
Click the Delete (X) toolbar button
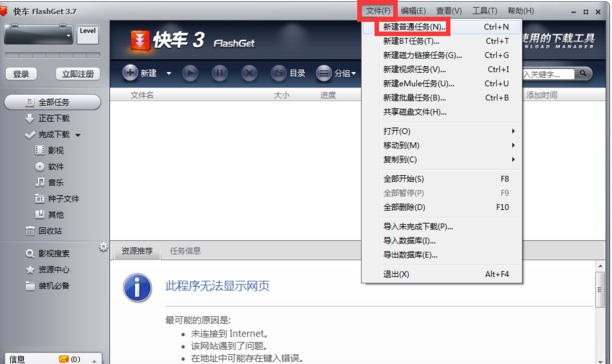pyautogui.click(x=249, y=73)
